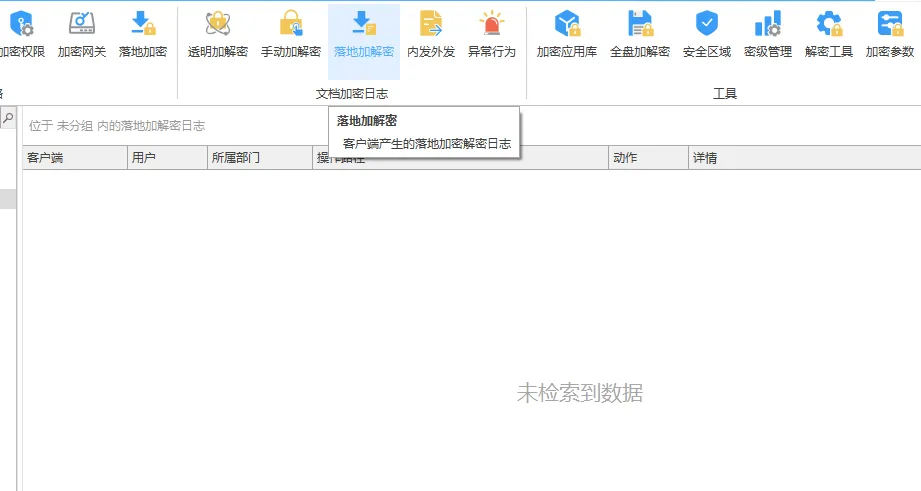
Task: View 异常行为 abnormal behavior alarm log
Action: tap(492, 35)
